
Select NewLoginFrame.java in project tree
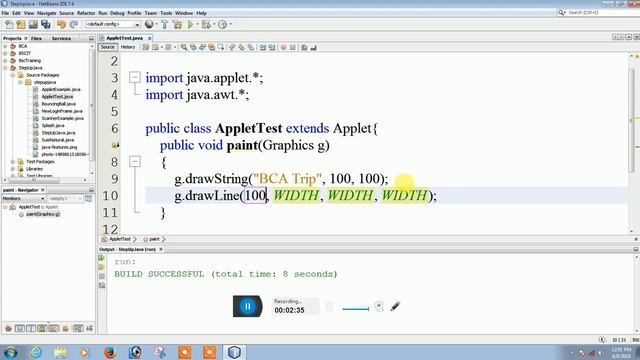[x=62, y=111]
